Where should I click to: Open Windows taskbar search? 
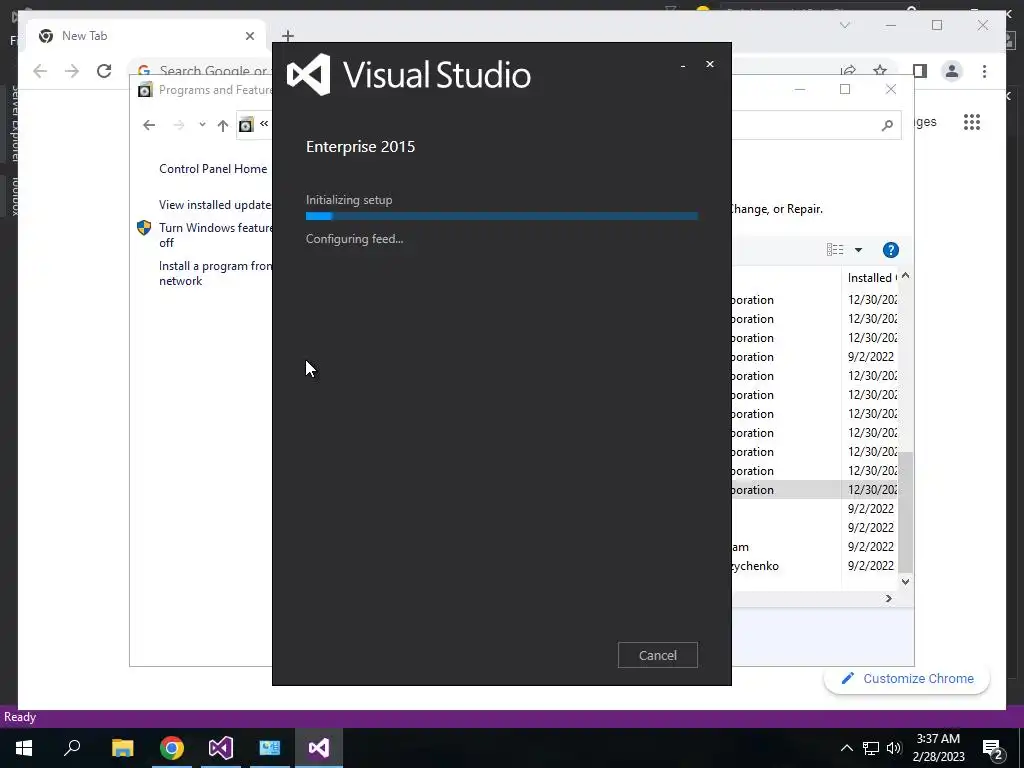72,748
